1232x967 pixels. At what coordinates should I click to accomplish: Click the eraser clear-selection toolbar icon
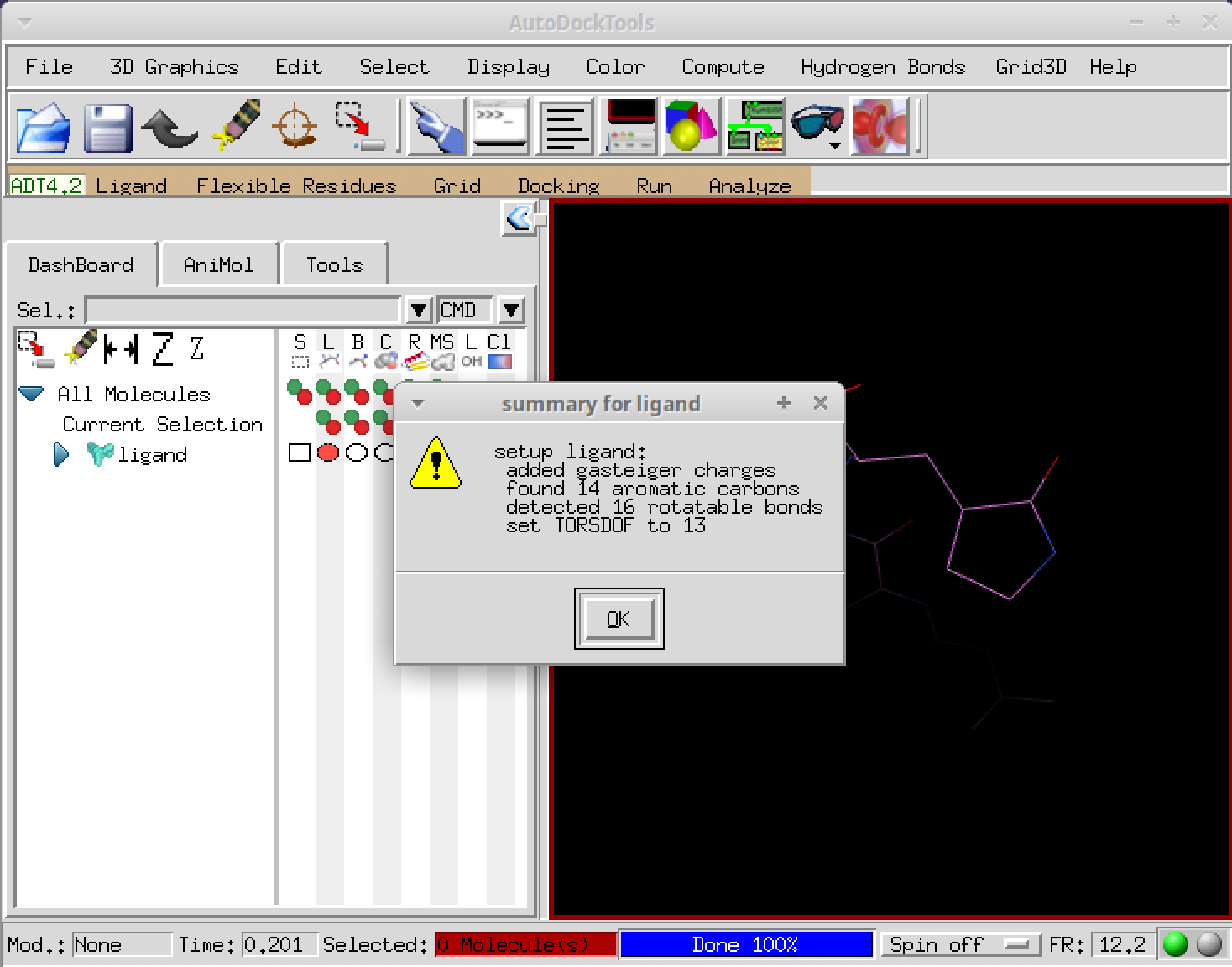click(x=235, y=125)
